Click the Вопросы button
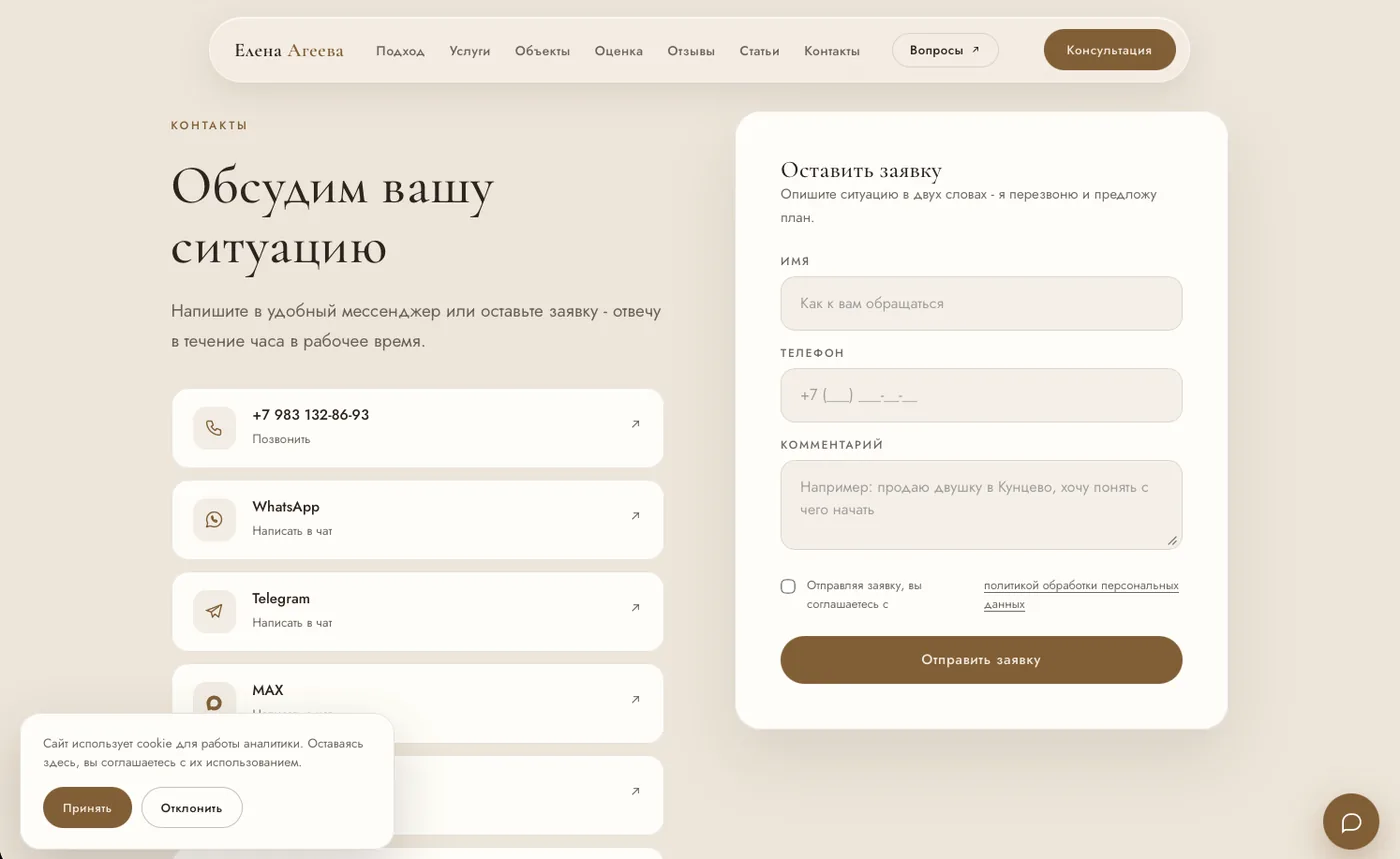Viewport: 1400px width, 859px height. (945, 50)
